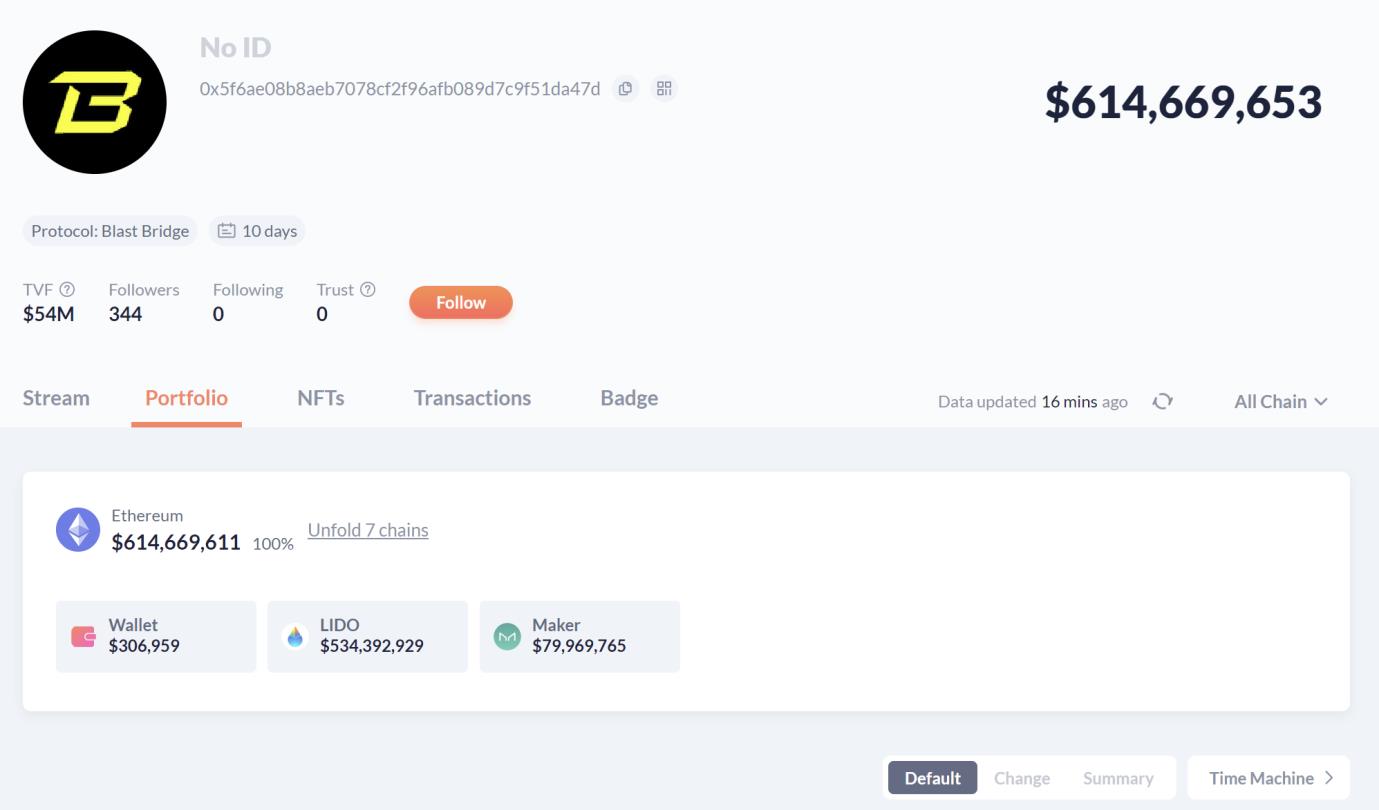
Task: Expand the Time Machine panel
Action: (1269, 778)
